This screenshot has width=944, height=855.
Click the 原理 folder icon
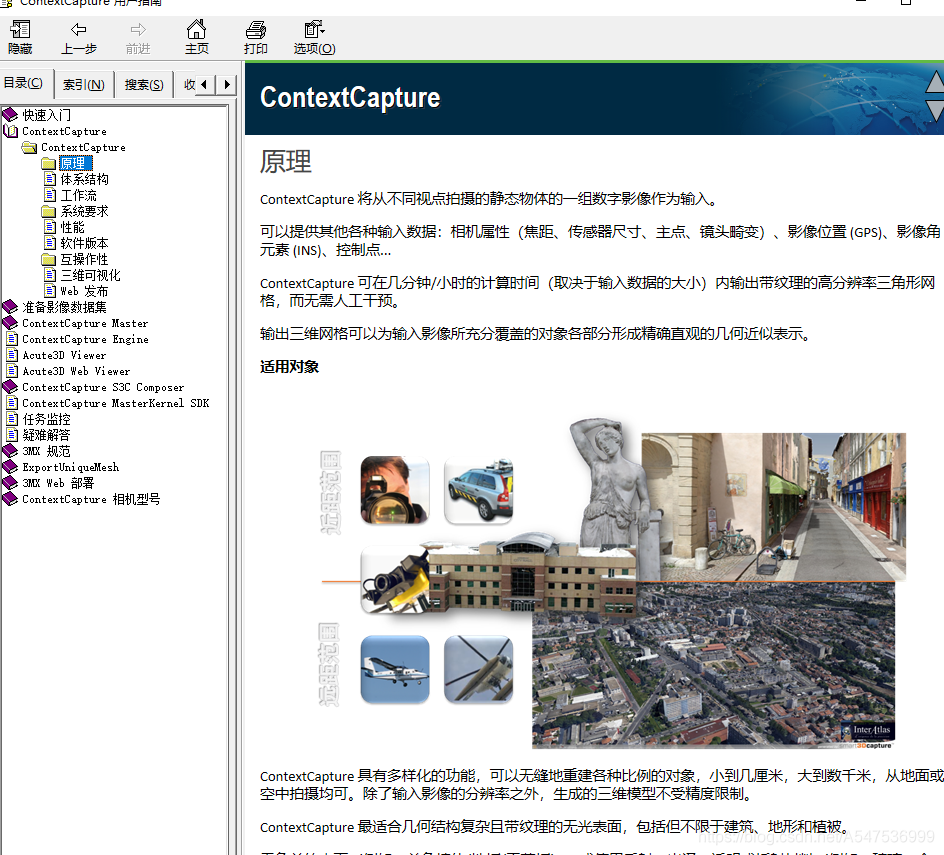pyautogui.click(x=49, y=163)
